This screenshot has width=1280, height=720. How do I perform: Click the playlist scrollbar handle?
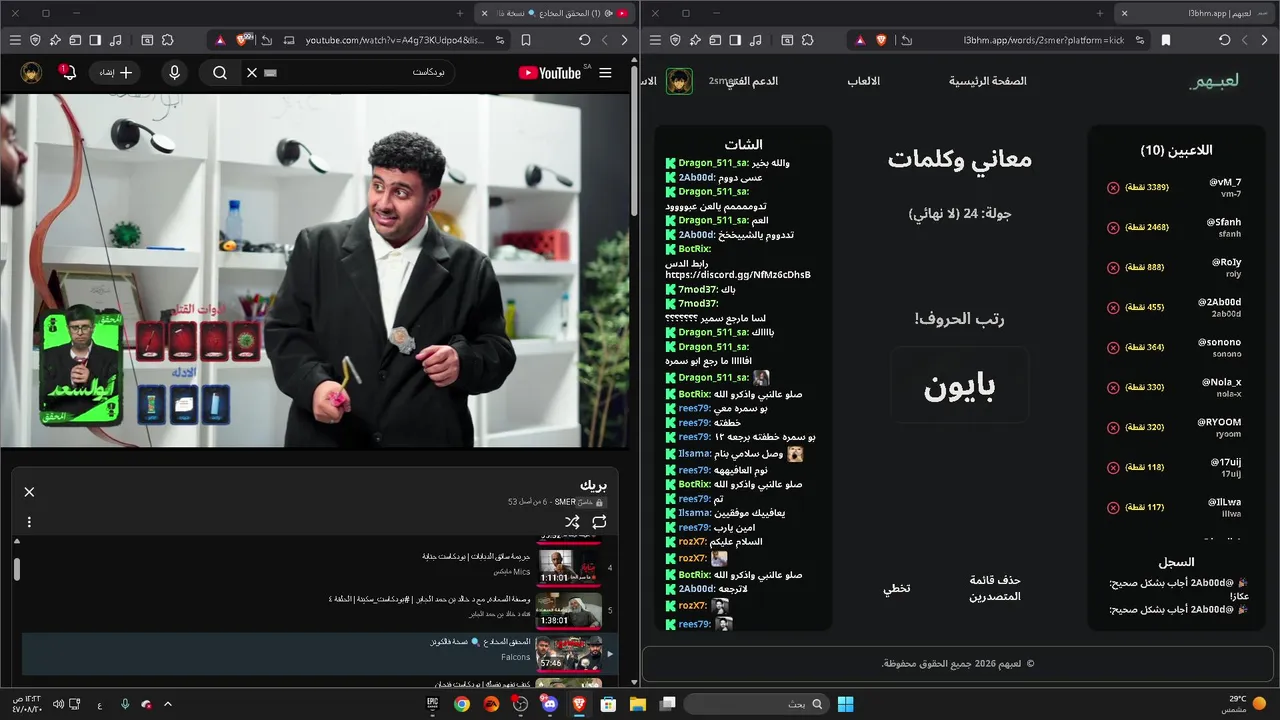coord(16,569)
